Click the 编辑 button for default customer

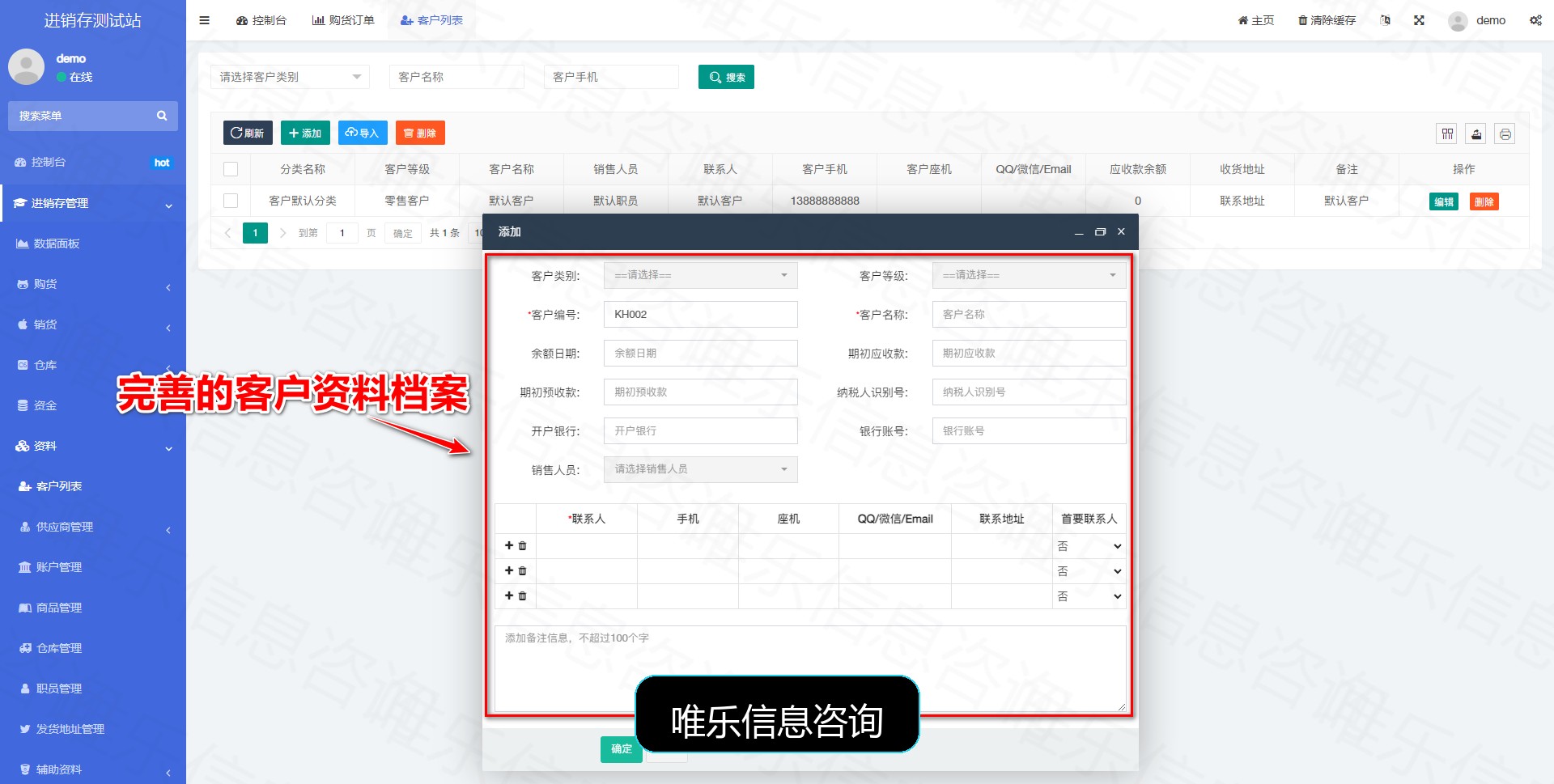[x=1443, y=201]
